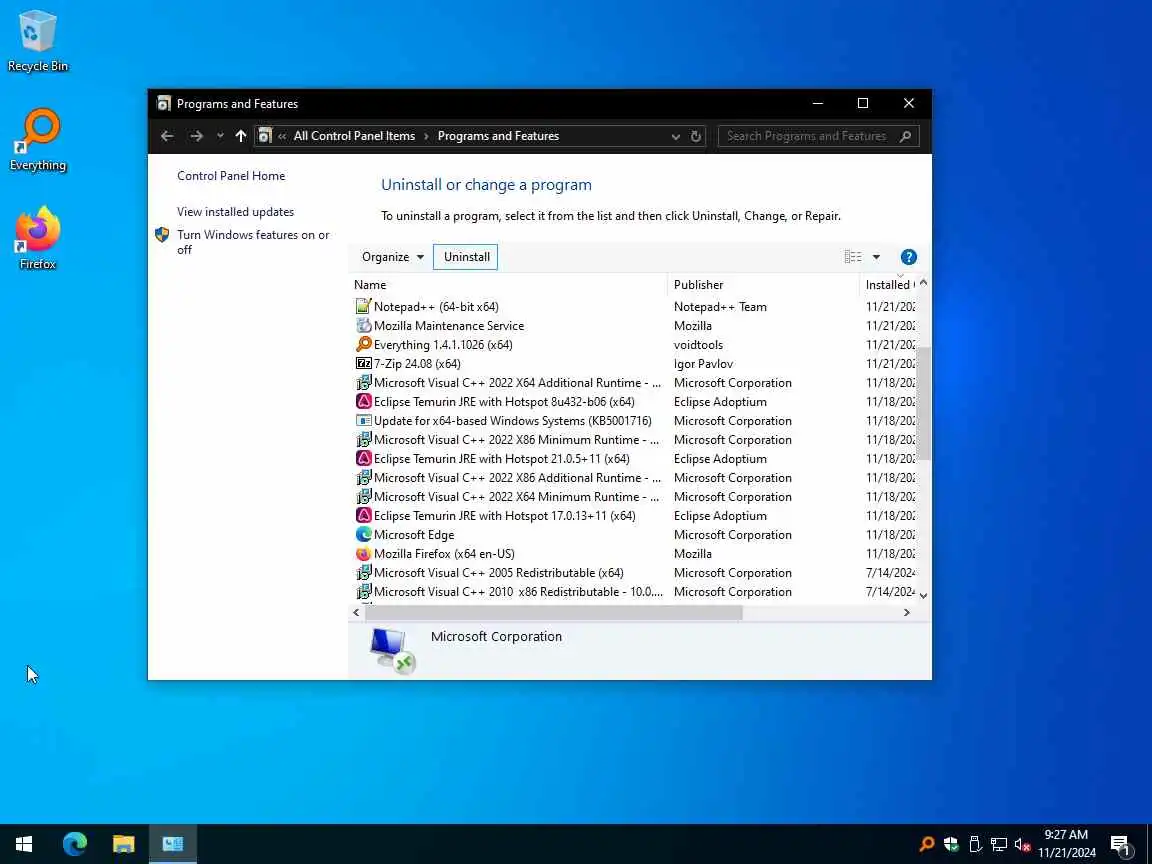Click Programs and Features breadcrumb
Viewport: 1152px width, 864px height.
tap(498, 136)
